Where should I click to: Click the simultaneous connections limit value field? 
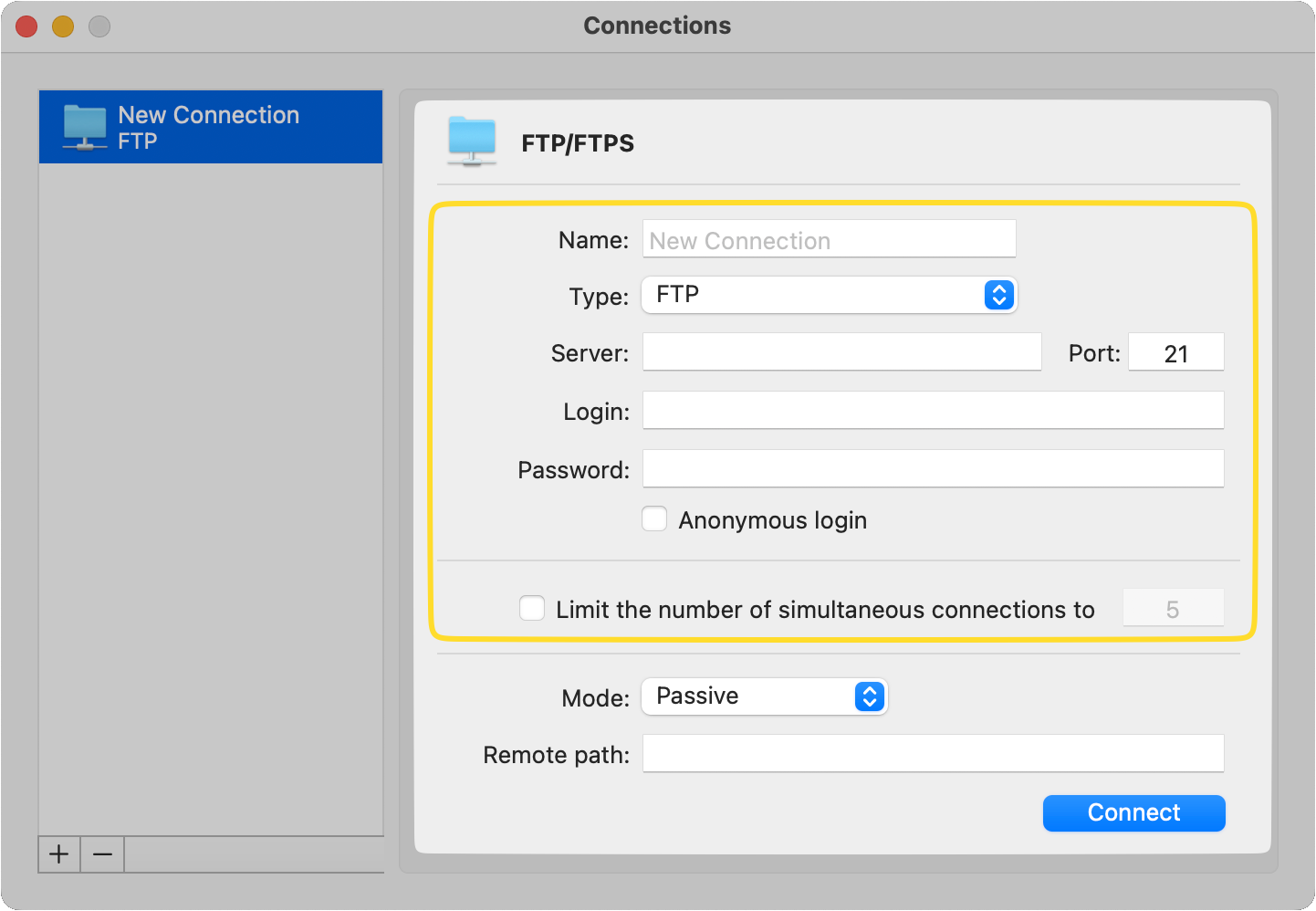1174,607
